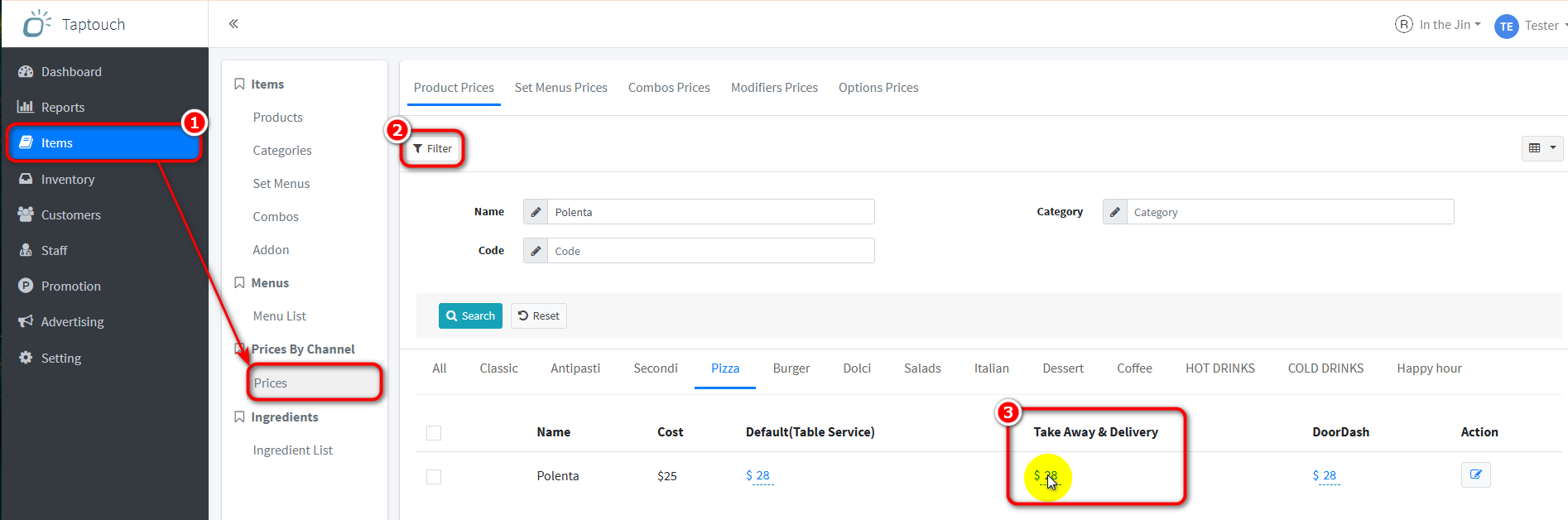Viewport: 1568px width, 520px height.
Task: Switch to Set Menus Prices tab
Action: (x=560, y=88)
